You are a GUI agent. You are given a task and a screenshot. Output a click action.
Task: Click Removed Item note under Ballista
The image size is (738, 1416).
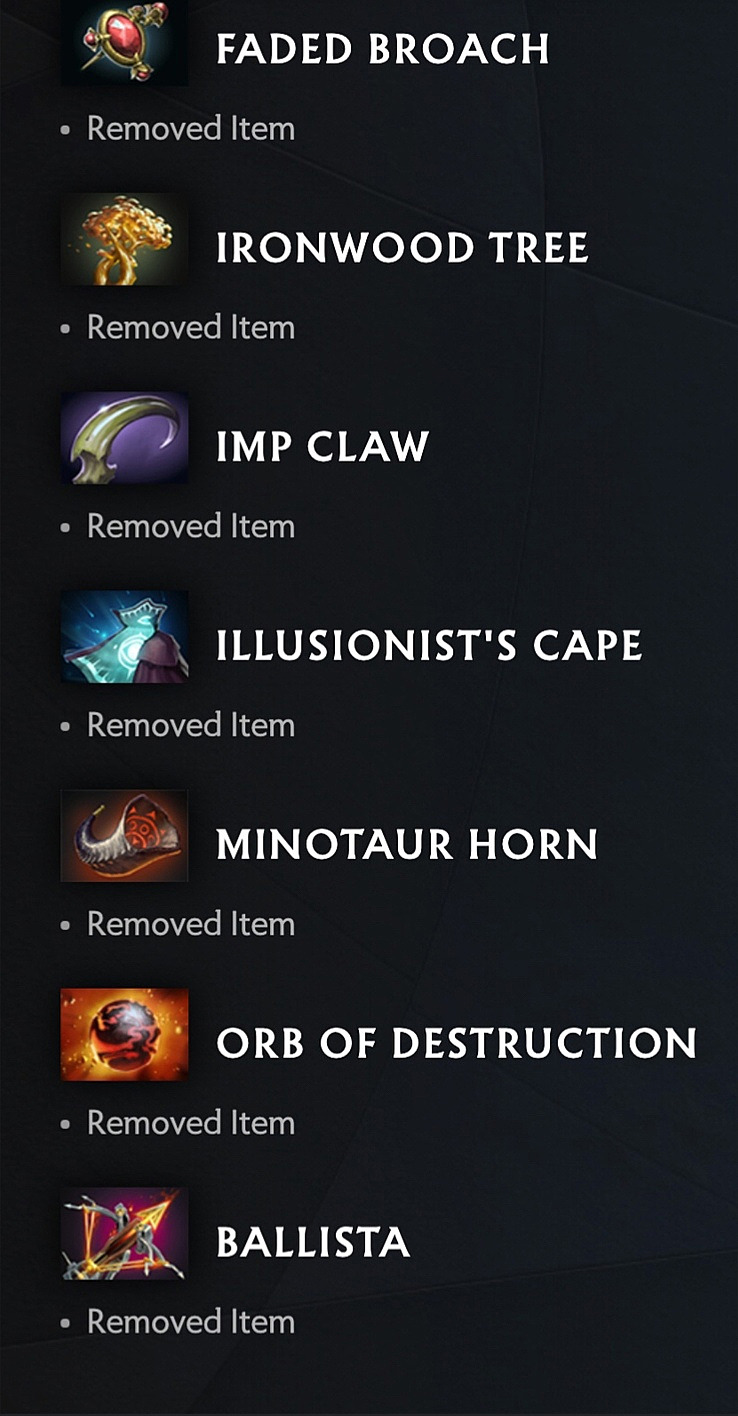[191, 1322]
